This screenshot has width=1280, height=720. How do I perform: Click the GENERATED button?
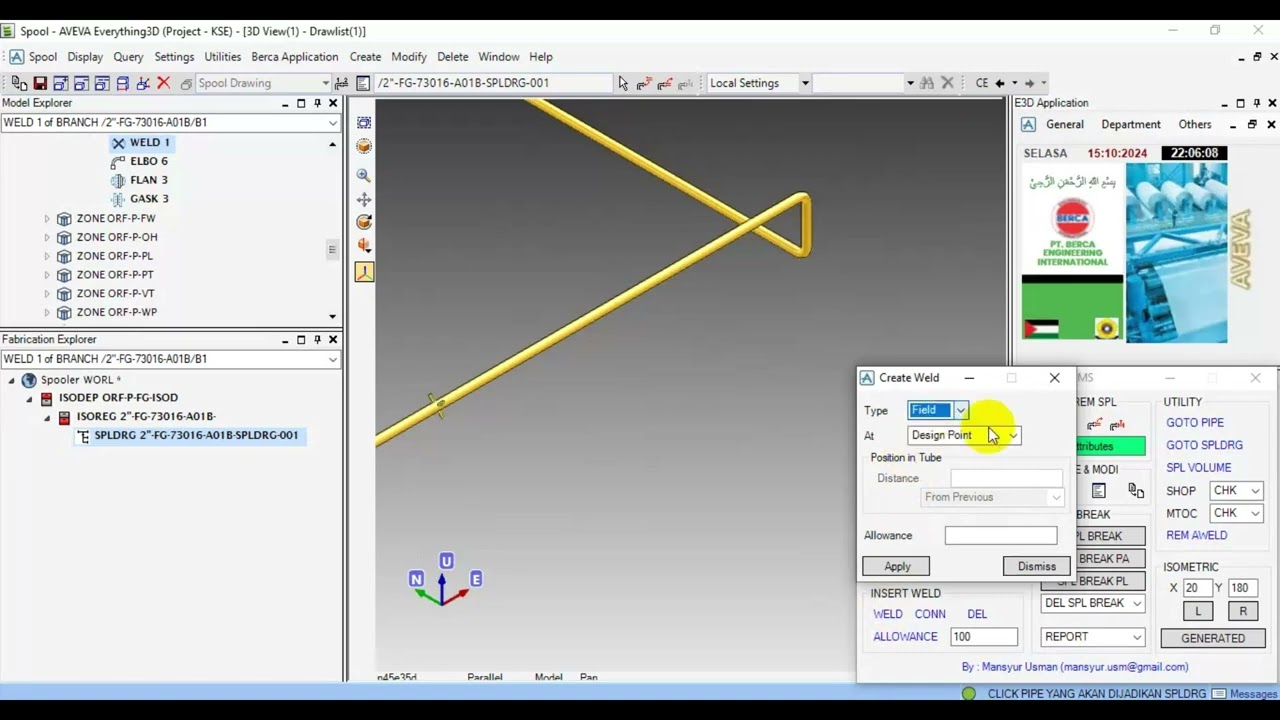pos(1213,638)
